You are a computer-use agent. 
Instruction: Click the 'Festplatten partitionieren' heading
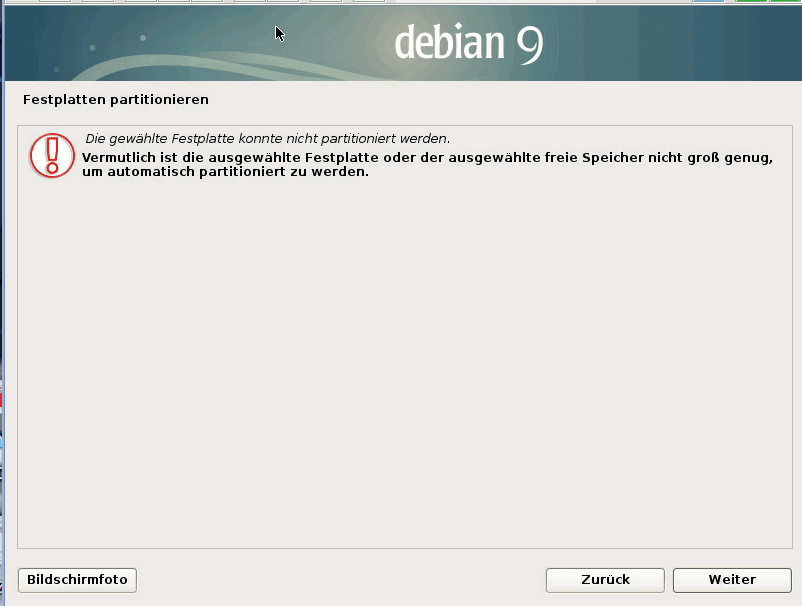116,99
